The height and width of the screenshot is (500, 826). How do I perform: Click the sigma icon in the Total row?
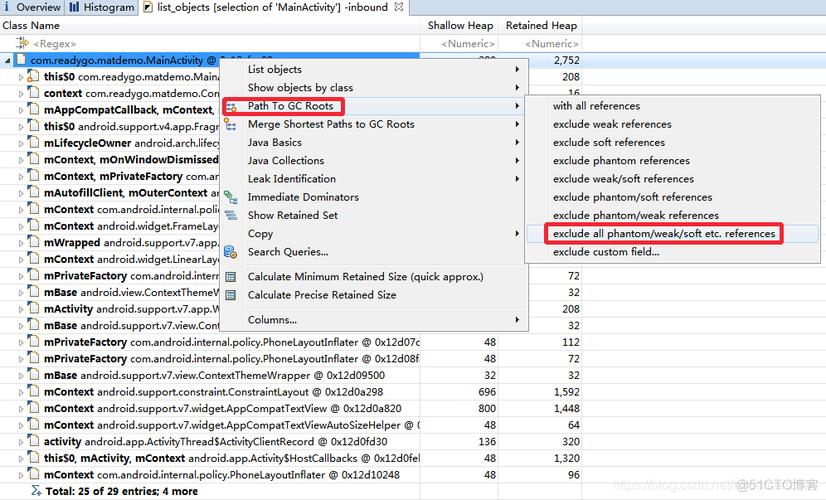coord(36,491)
